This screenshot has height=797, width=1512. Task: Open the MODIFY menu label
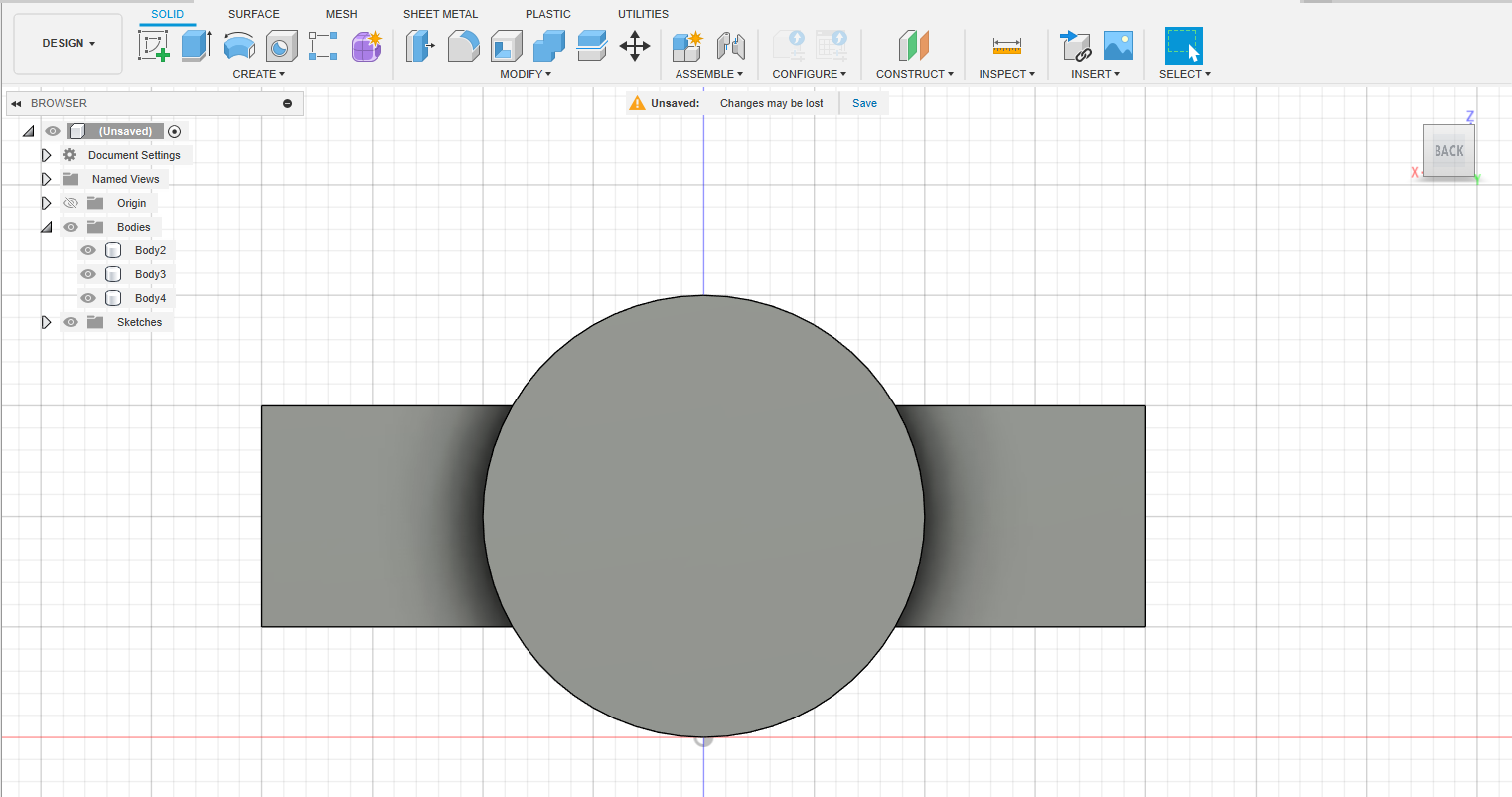[526, 74]
